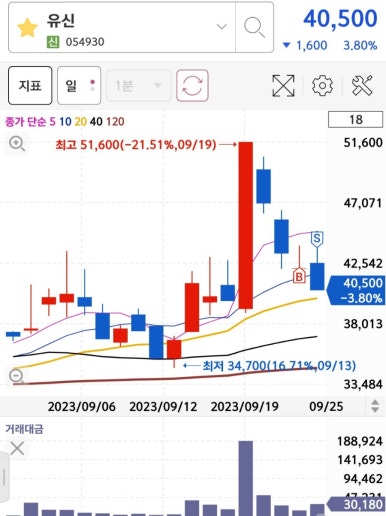386x516 pixels.
Task: Open the chart tools wrench icon
Action: point(362,86)
